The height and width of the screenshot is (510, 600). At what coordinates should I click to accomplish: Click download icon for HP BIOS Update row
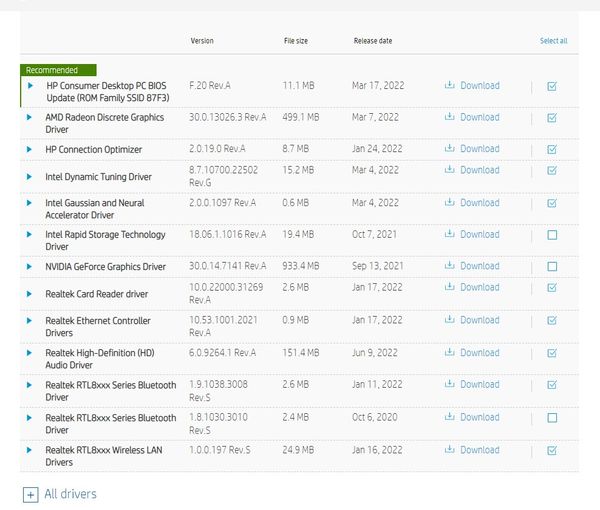[450, 85]
